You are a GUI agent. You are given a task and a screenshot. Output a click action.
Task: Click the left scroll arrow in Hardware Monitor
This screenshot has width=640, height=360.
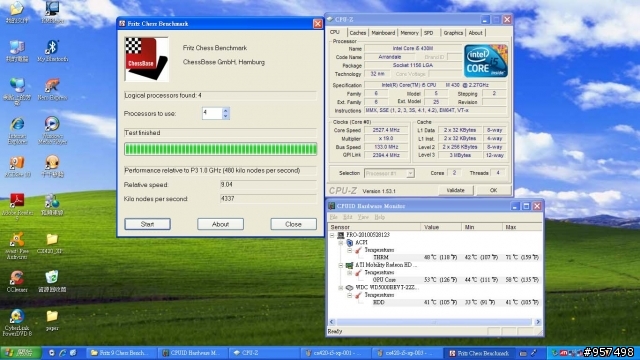(332, 322)
